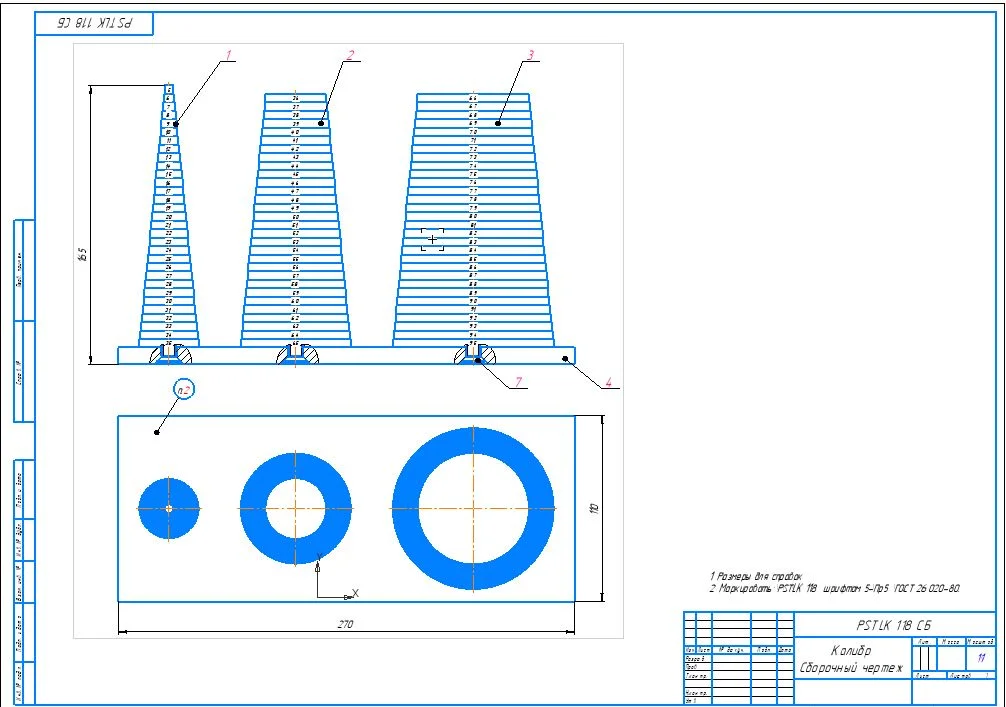Select technical note 1 Размеры для справок
The height and width of the screenshot is (707, 1006).
(x=756, y=577)
